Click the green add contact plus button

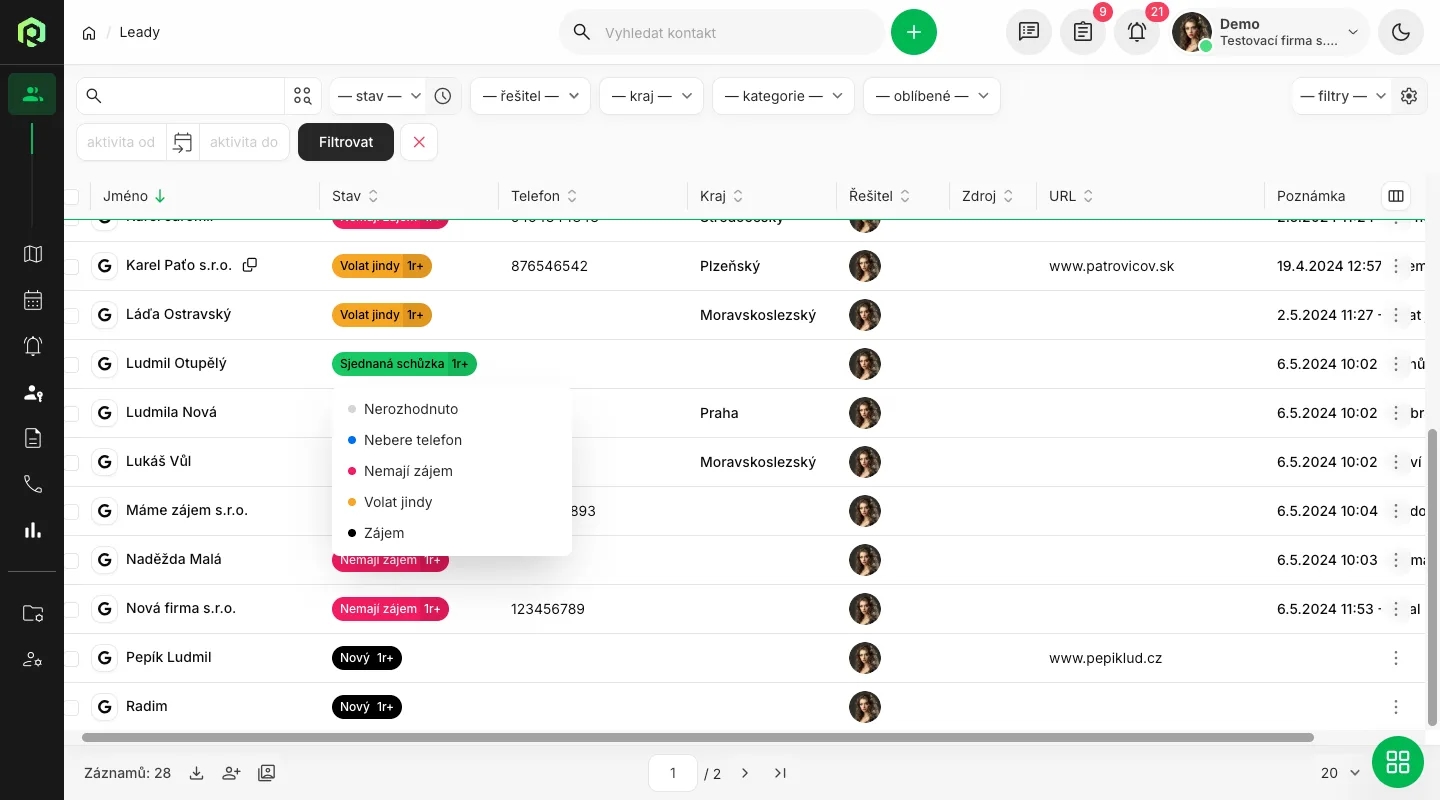(x=913, y=32)
